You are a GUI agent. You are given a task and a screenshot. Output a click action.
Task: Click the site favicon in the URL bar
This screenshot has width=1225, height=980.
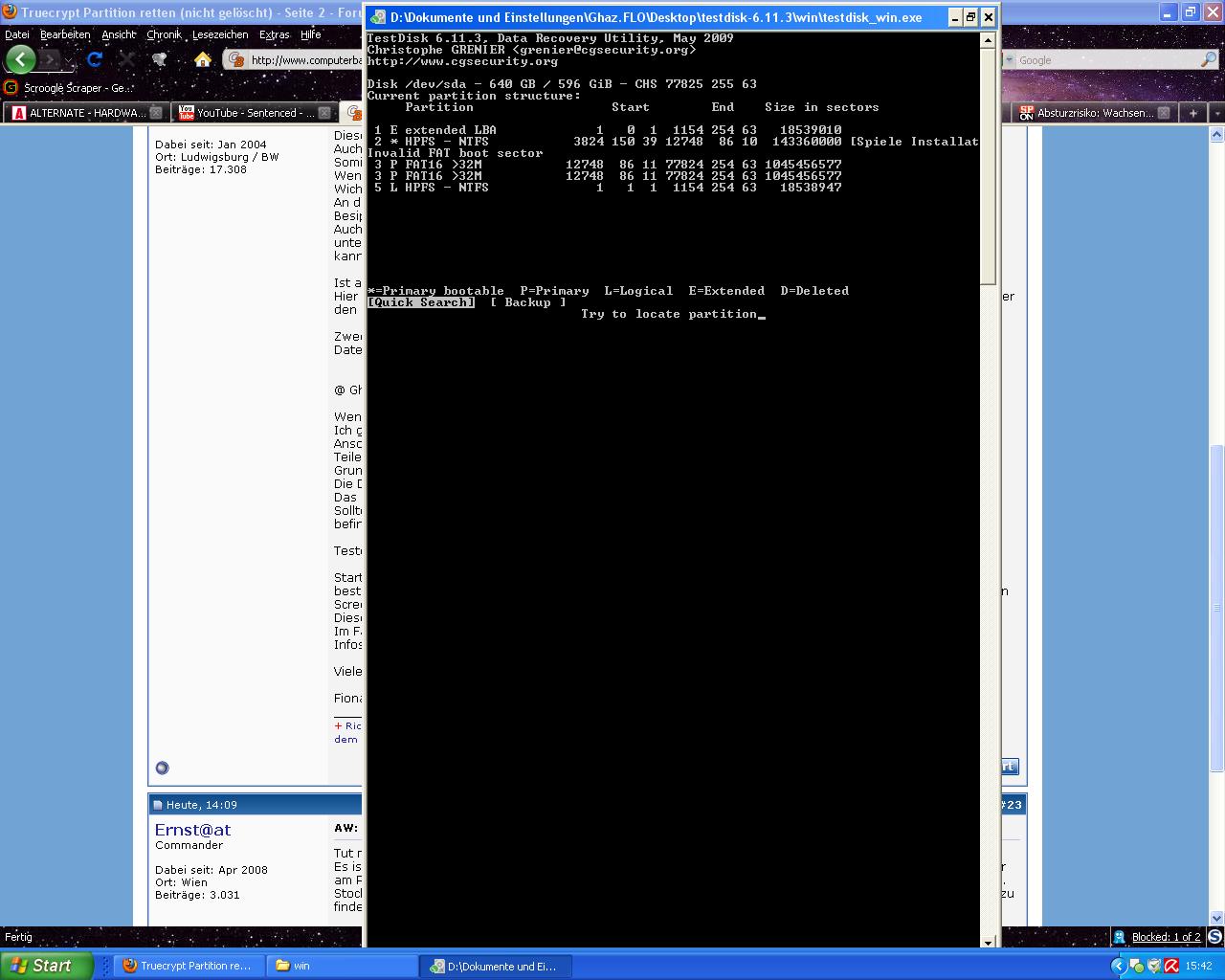tap(236, 59)
